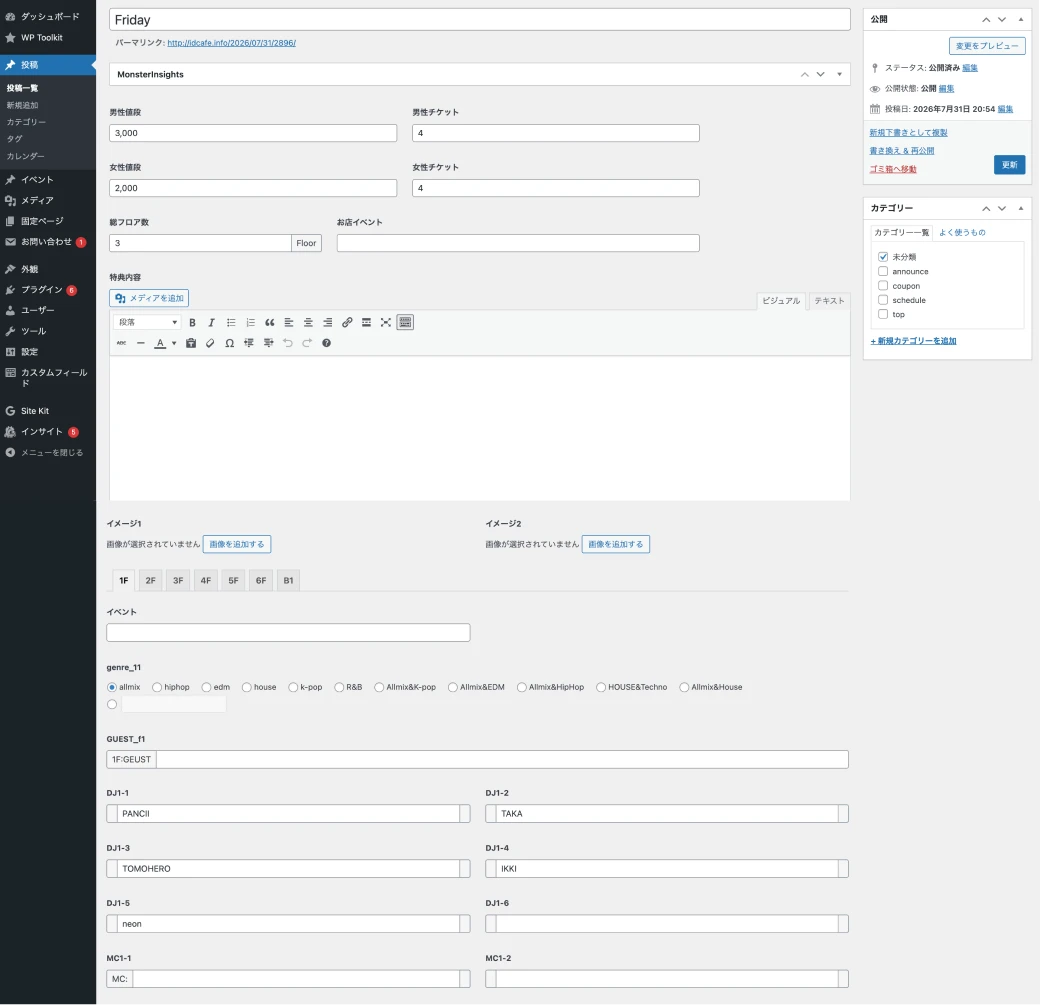
Task: Open the special character omega icon
Action: 229,343
